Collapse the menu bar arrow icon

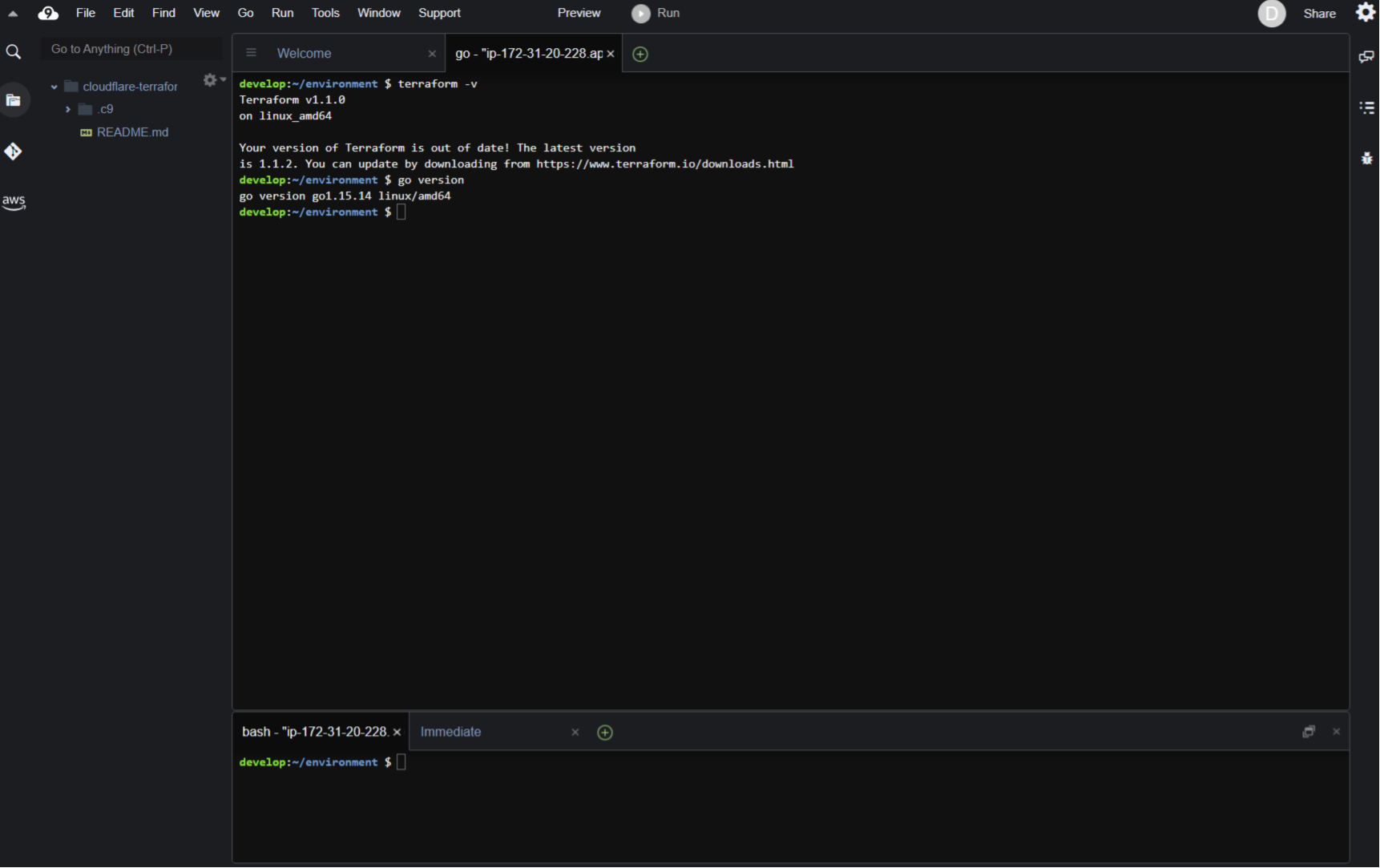coord(13,13)
